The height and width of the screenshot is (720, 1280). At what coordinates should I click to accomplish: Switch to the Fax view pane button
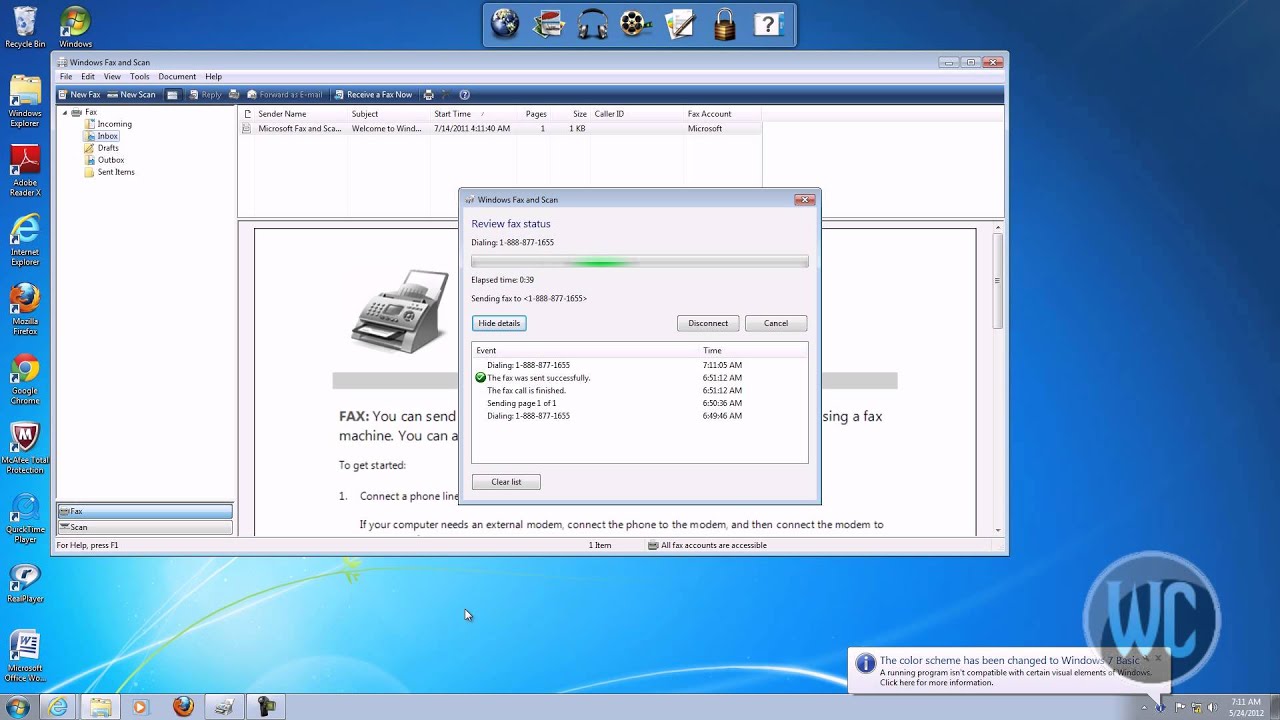click(144, 511)
